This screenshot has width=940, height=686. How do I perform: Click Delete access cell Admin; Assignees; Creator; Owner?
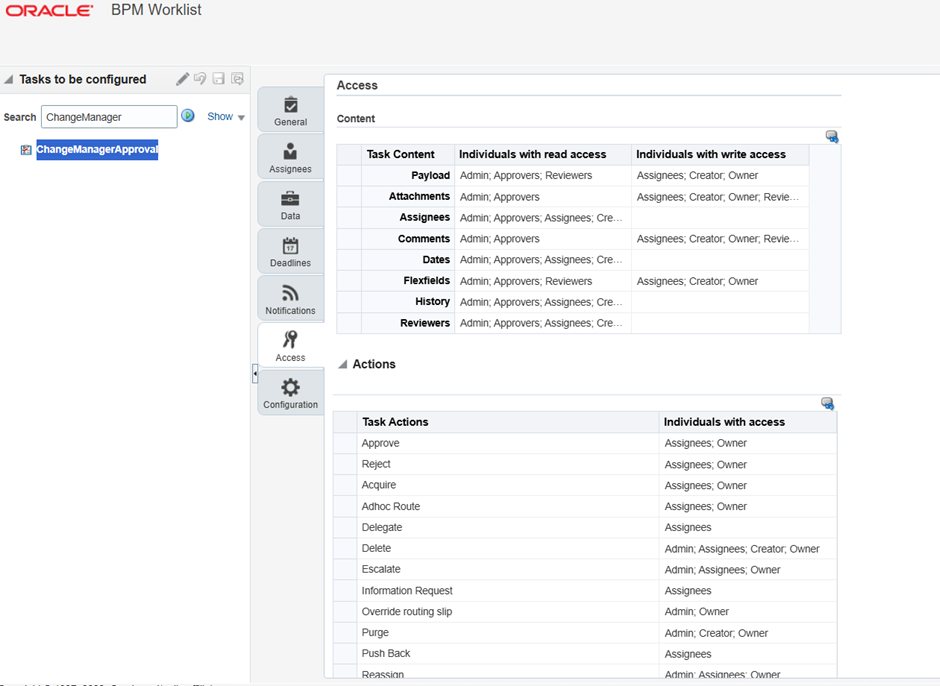748,548
